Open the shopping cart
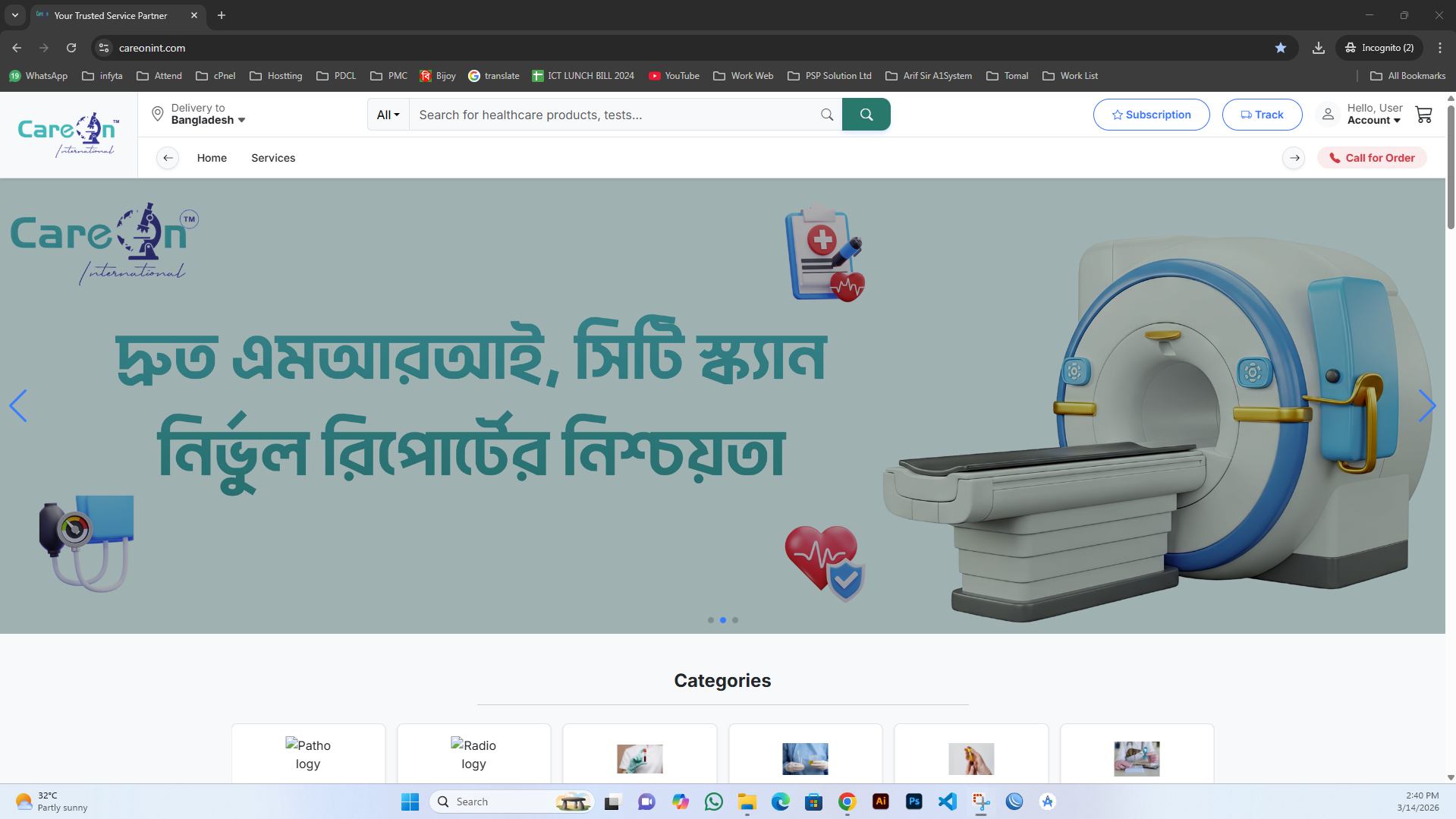This screenshot has width=1456, height=819. 1424,114
